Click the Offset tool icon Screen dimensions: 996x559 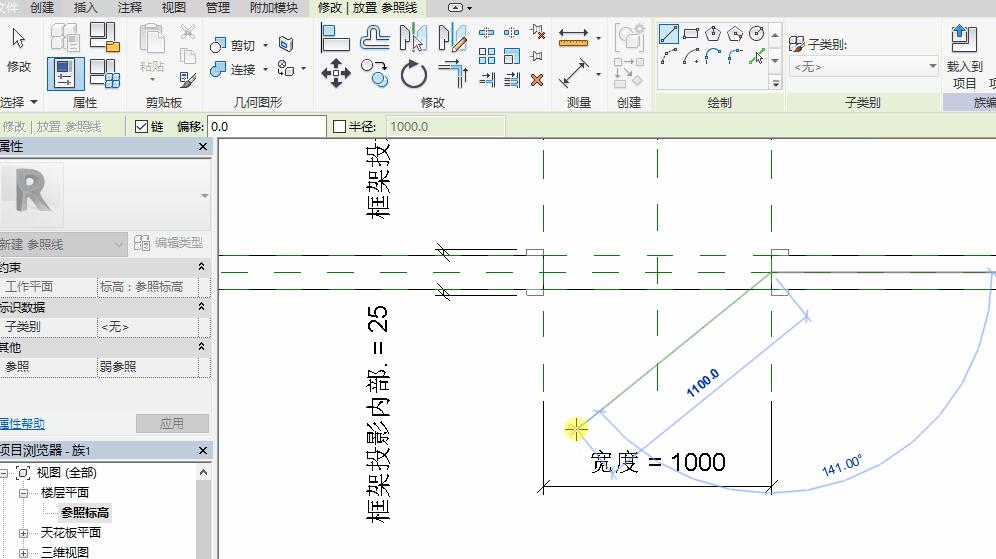(374, 38)
